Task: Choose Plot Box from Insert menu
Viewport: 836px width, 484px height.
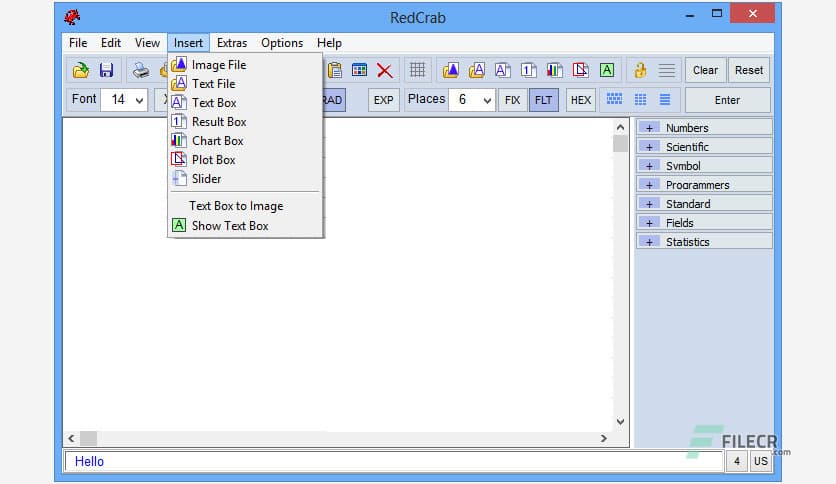Action: (x=245, y=160)
